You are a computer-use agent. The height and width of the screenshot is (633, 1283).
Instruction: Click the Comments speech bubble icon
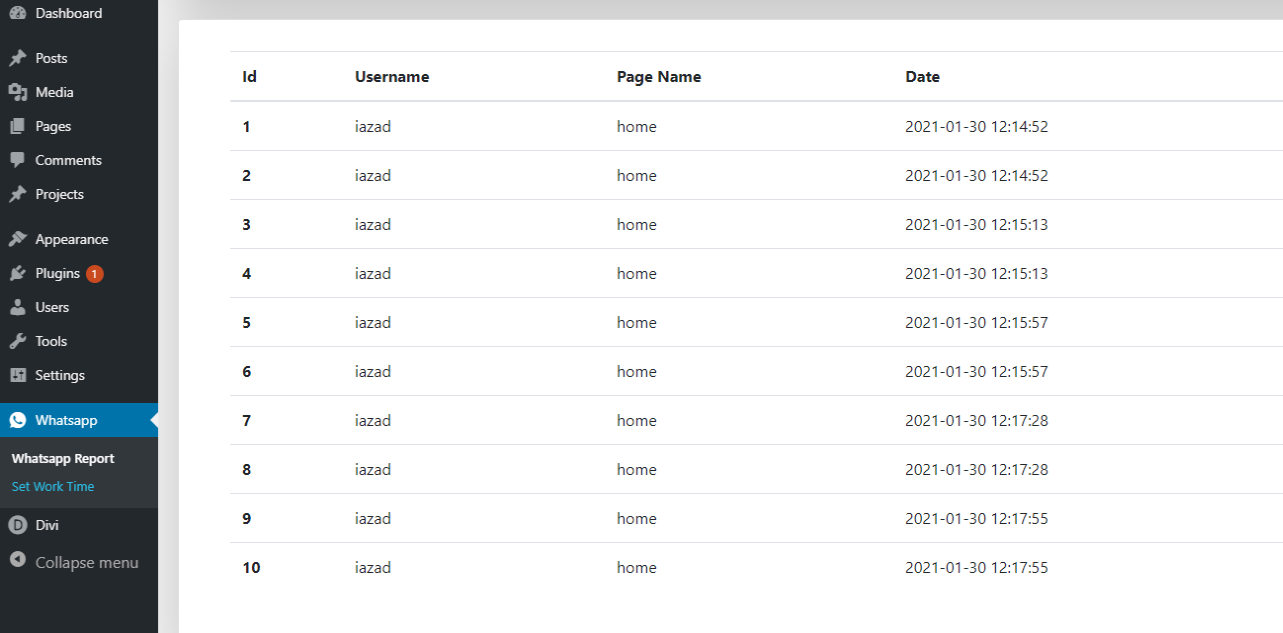[17, 160]
